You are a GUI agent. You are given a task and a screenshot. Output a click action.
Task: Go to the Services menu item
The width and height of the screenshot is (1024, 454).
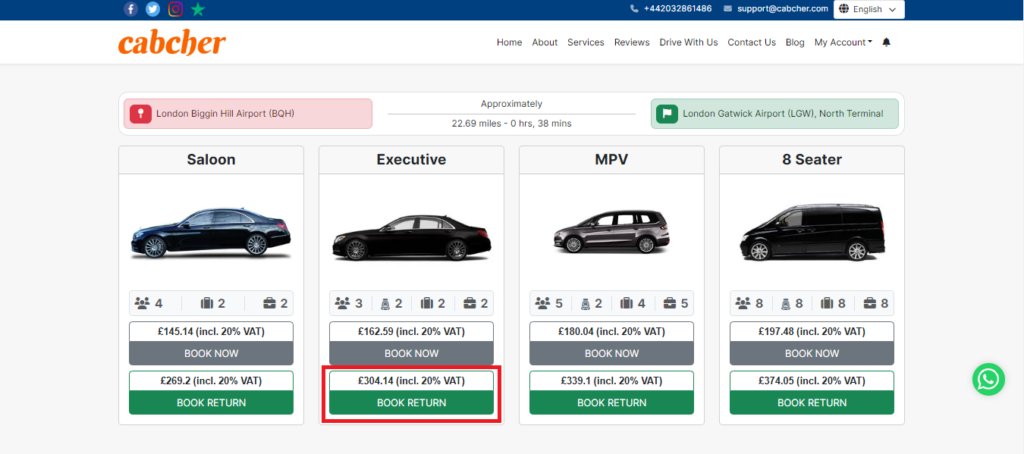tap(586, 42)
